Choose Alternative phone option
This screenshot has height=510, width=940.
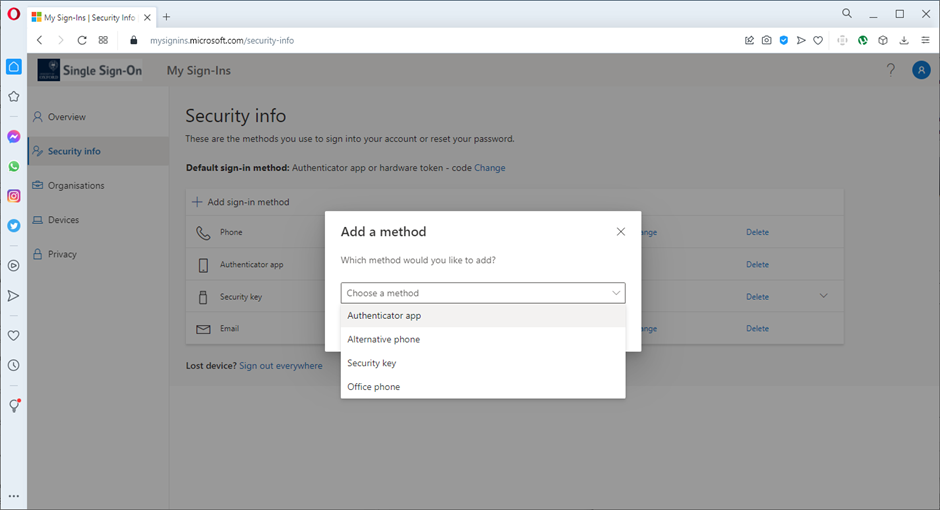383,339
